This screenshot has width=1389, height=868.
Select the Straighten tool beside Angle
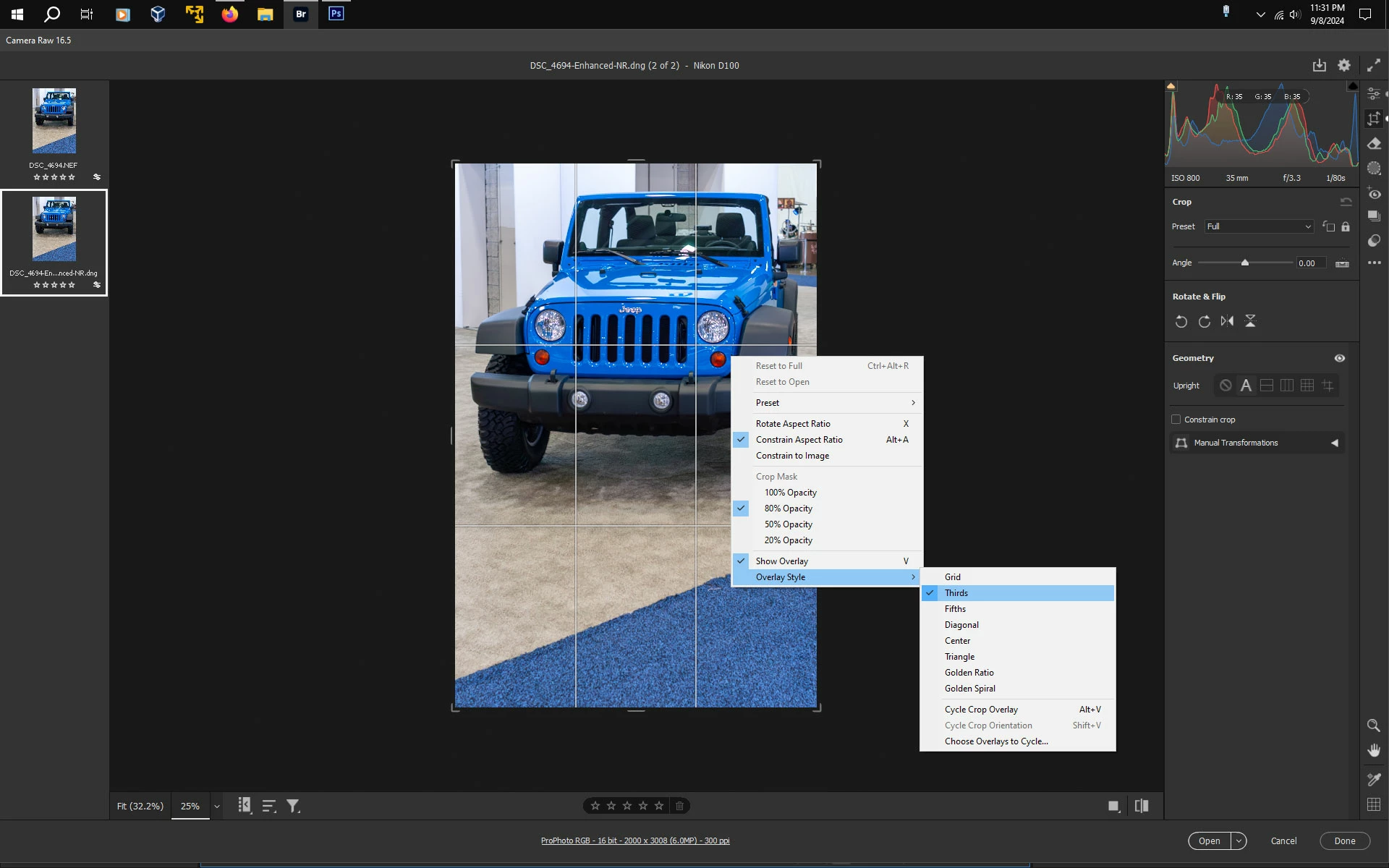(x=1342, y=263)
